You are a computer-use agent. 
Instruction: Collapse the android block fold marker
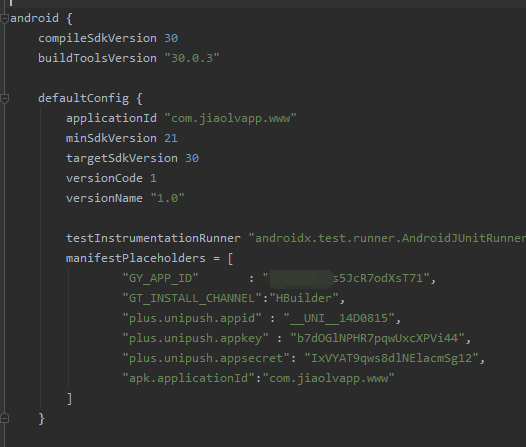pos(4,19)
